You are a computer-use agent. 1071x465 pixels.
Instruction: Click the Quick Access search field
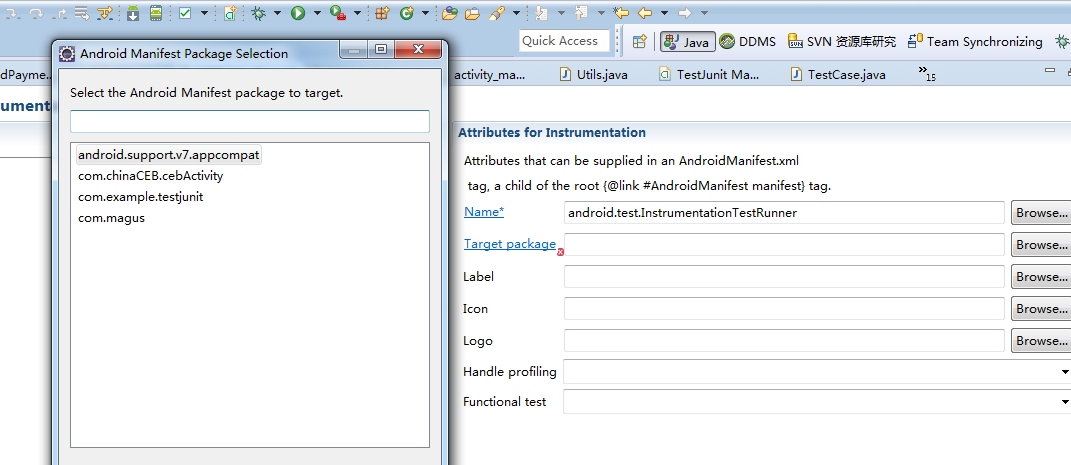click(564, 41)
